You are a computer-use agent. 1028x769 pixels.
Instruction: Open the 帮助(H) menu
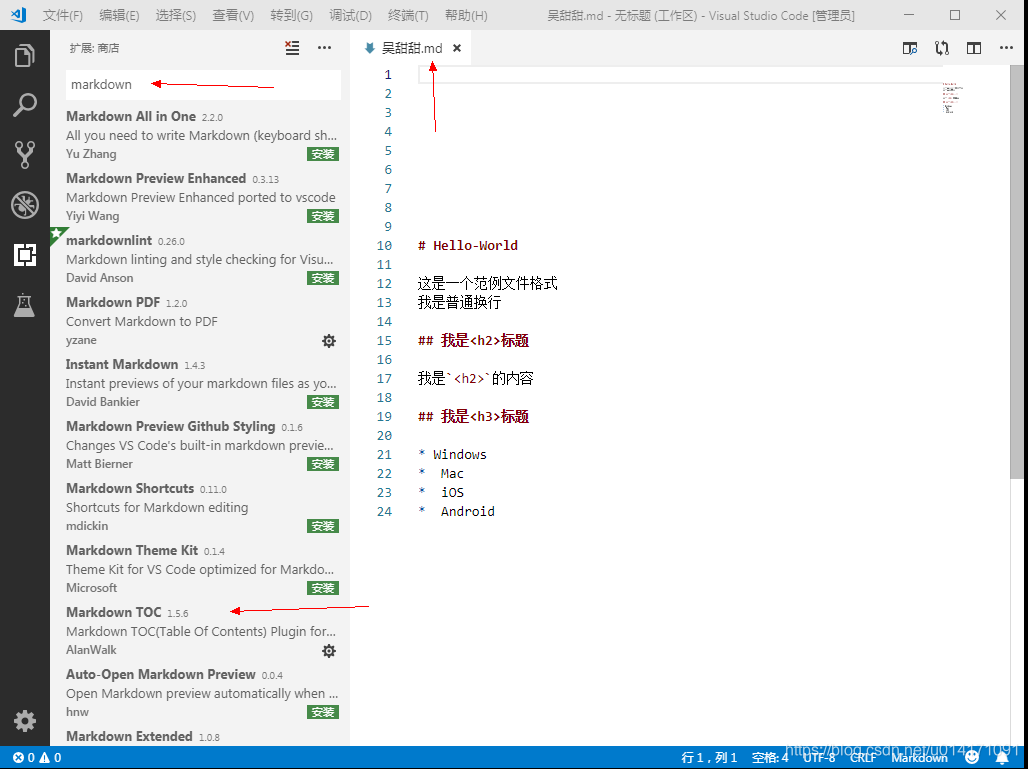(x=466, y=15)
